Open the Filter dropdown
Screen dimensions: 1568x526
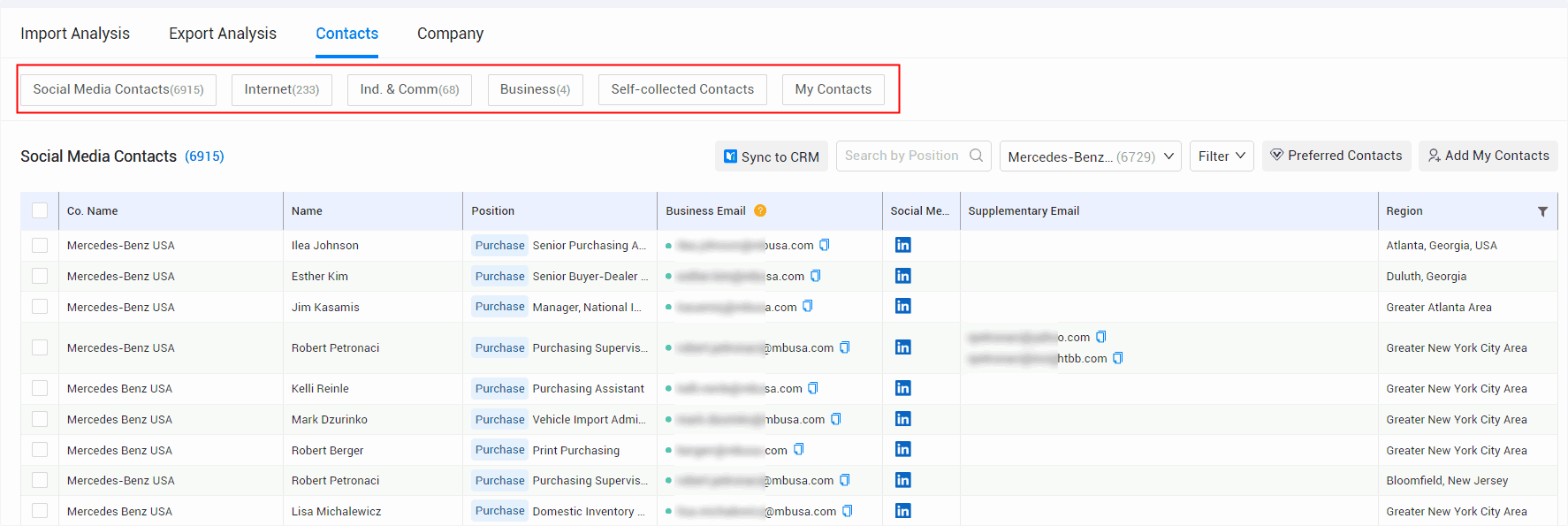pyautogui.click(x=1222, y=156)
